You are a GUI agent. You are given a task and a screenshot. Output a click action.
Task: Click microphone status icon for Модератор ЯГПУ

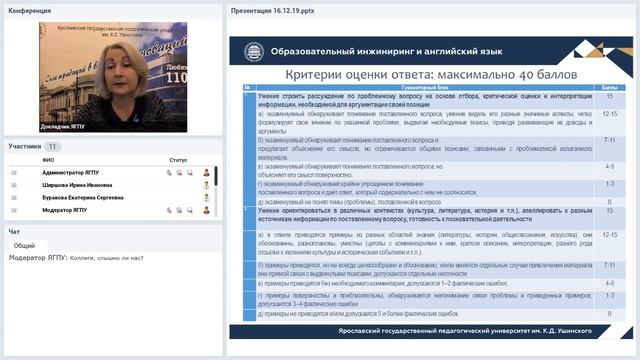click(169, 210)
